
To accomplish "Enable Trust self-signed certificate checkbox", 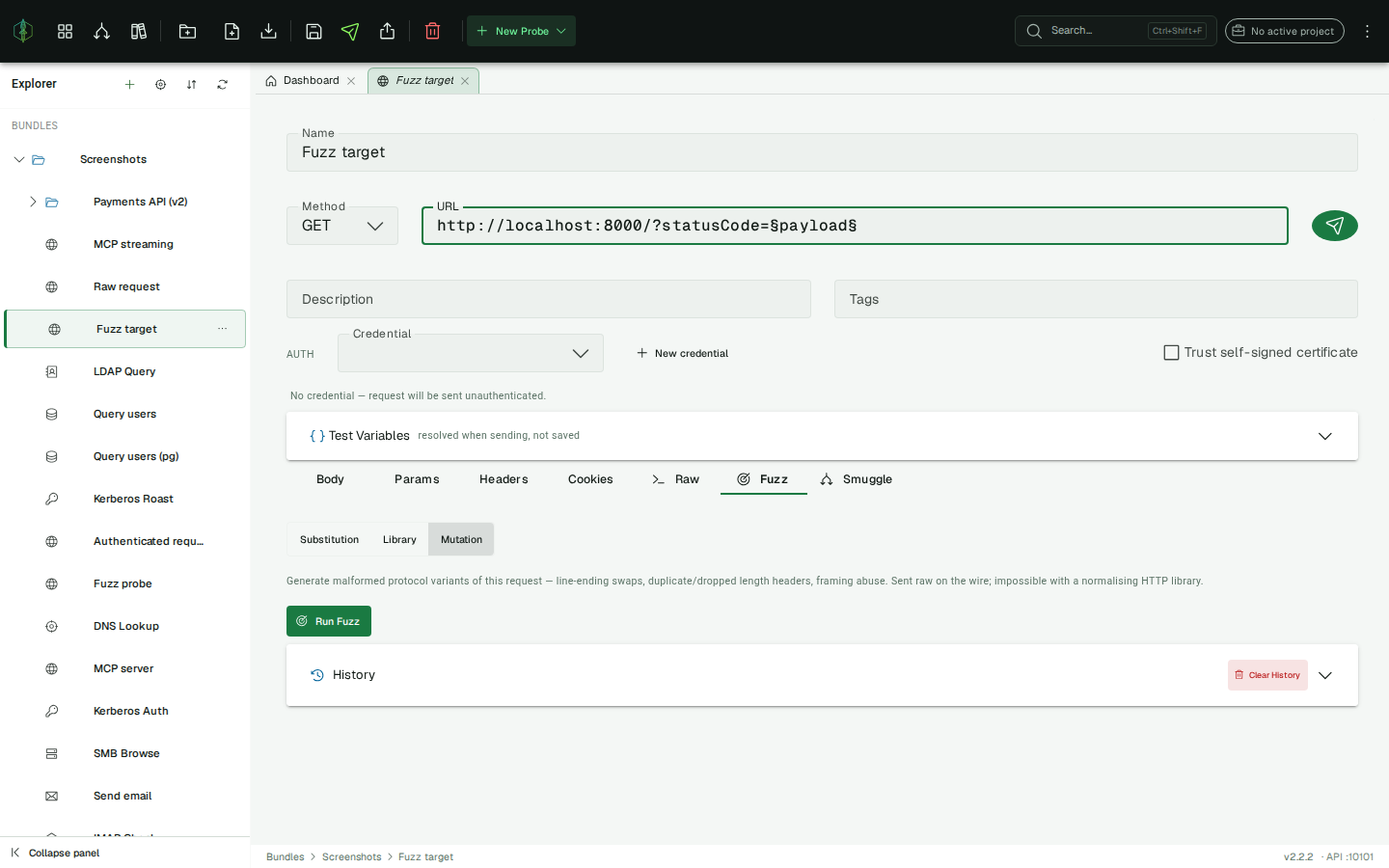I will coord(1171,353).
